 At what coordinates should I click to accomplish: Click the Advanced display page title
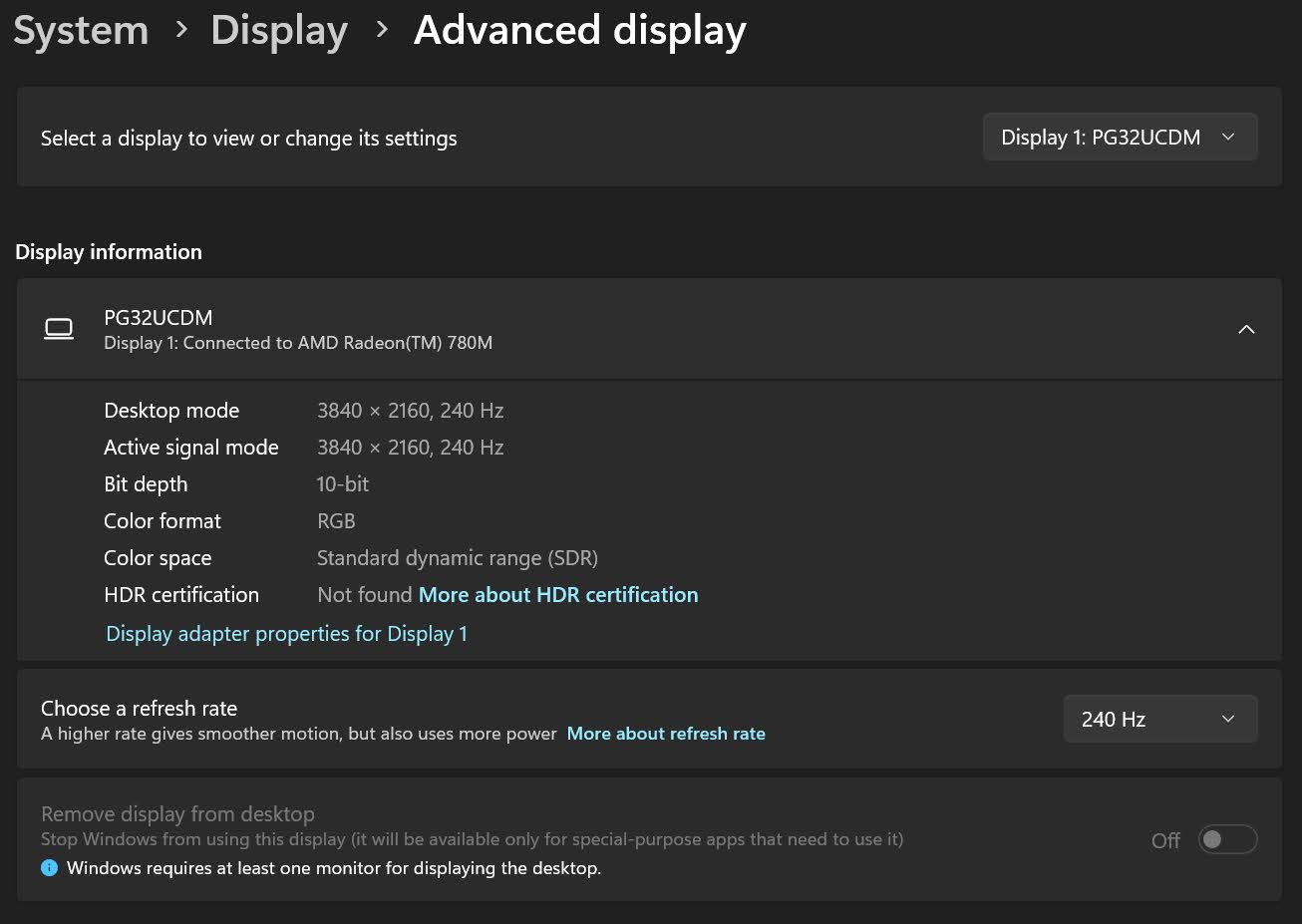(x=579, y=30)
